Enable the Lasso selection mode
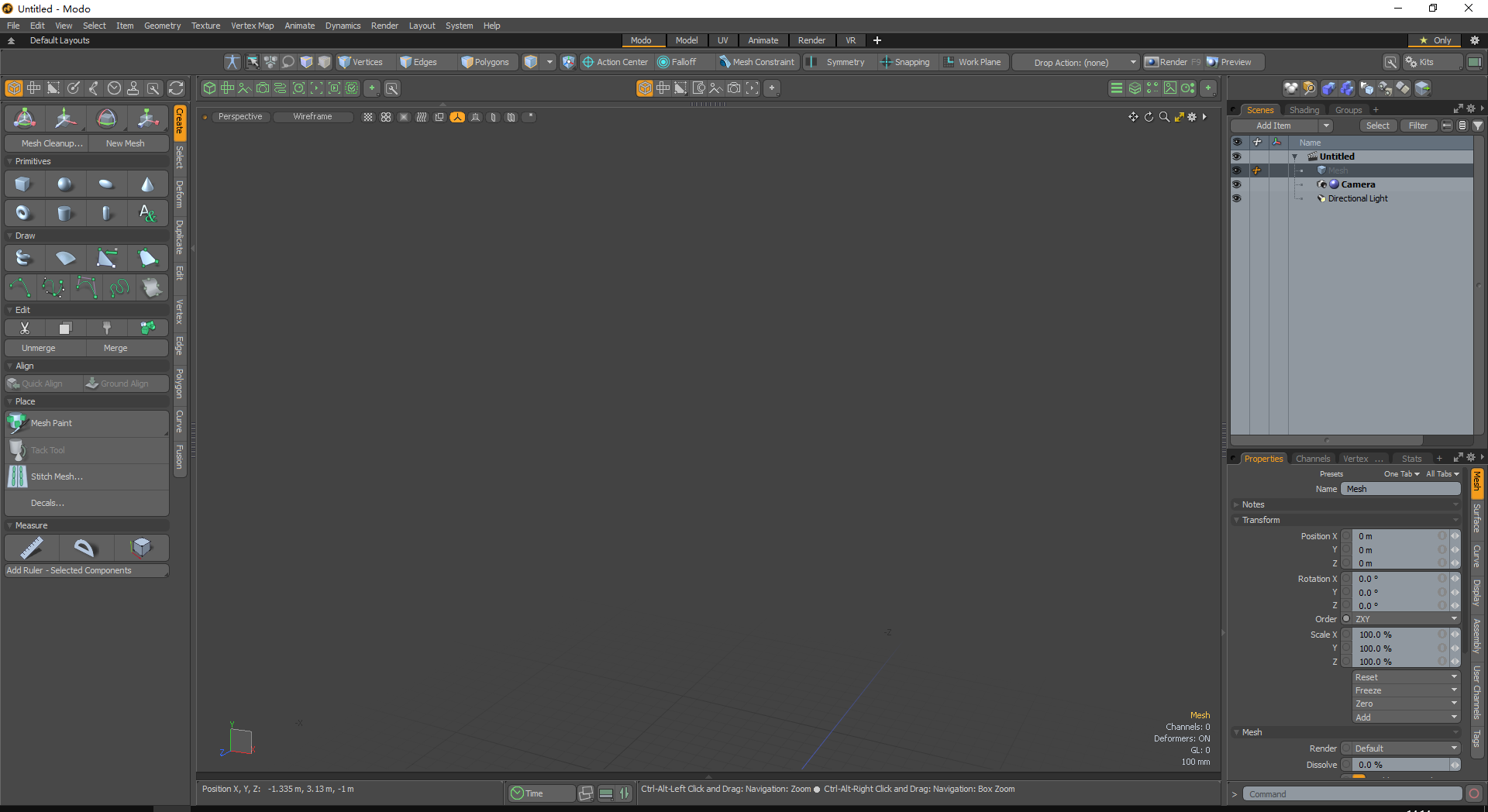Viewport: 1488px width, 812px height. click(288, 62)
